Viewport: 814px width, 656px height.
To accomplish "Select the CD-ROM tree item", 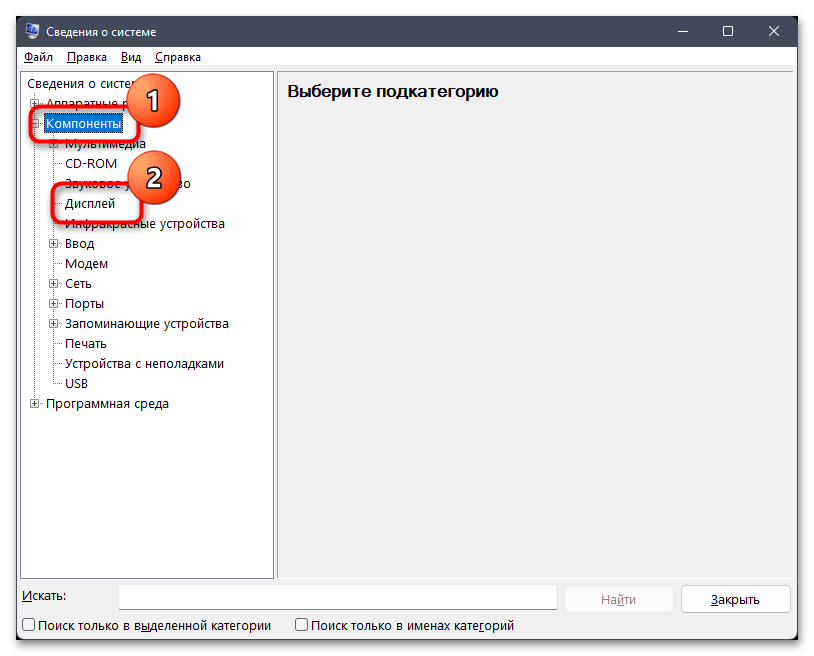I will coord(91,163).
